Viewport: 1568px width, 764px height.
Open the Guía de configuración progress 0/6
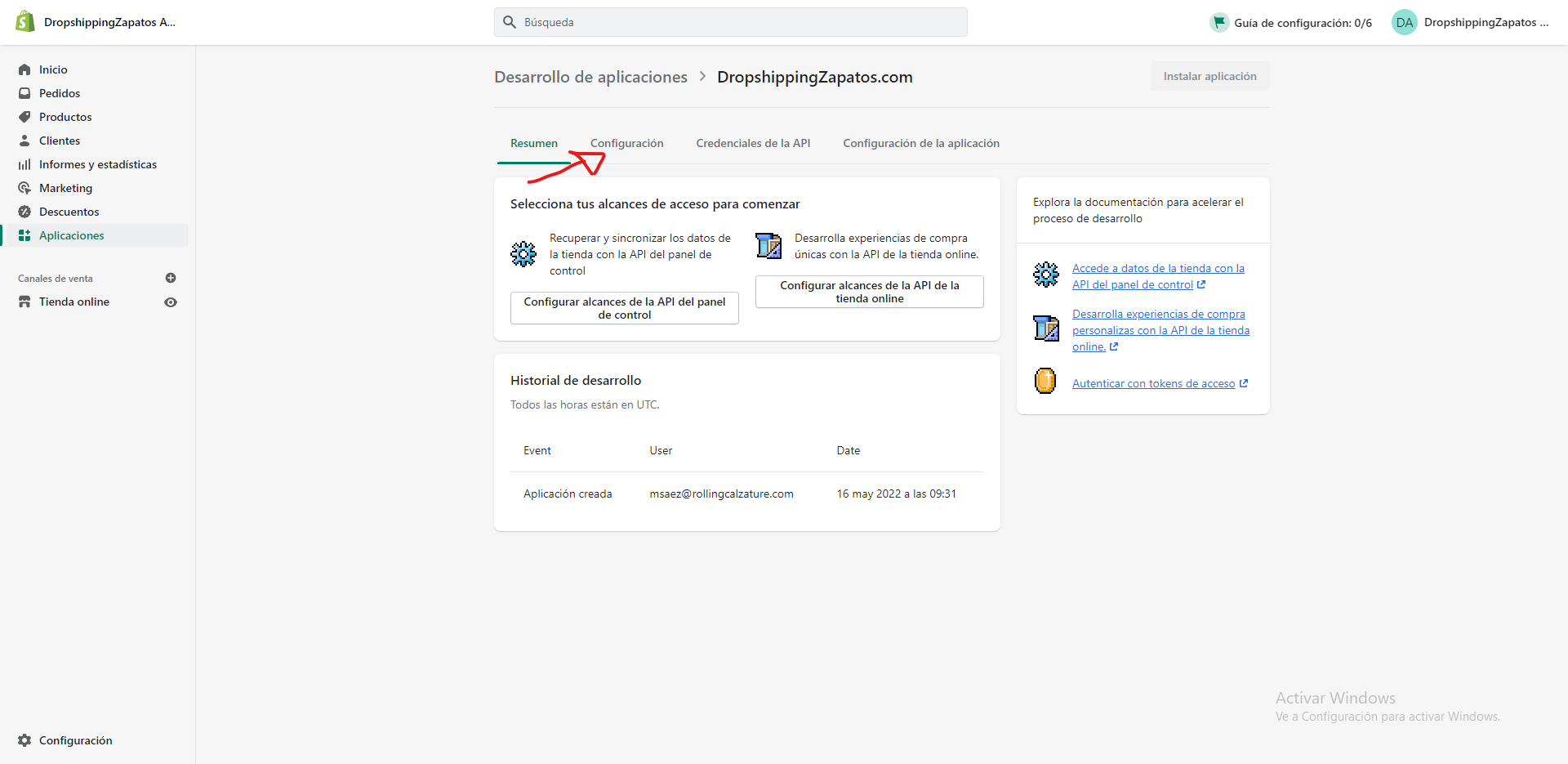(1290, 22)
